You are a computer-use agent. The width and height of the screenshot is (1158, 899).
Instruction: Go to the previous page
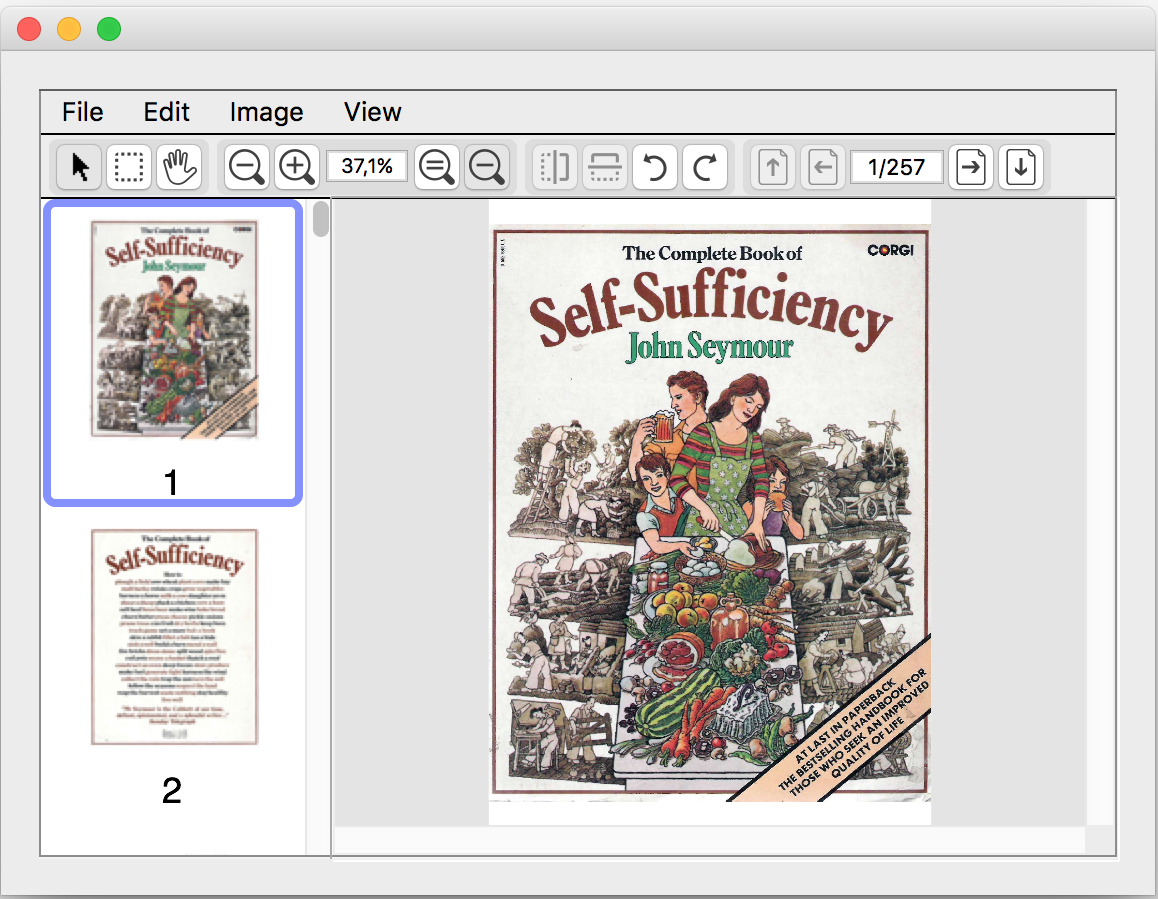823,167
